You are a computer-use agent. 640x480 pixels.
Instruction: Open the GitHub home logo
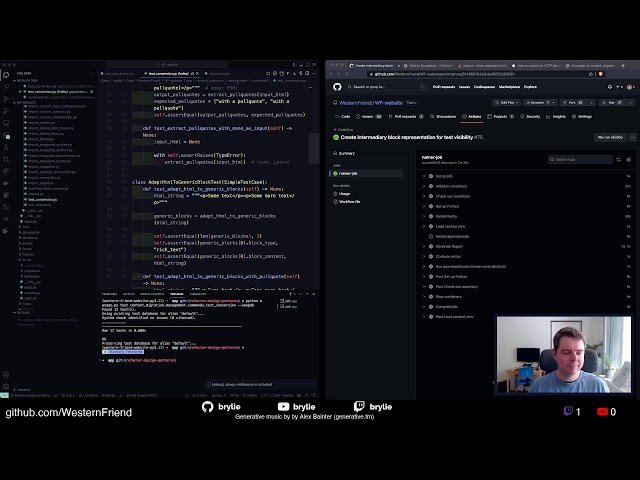(337, 87)
